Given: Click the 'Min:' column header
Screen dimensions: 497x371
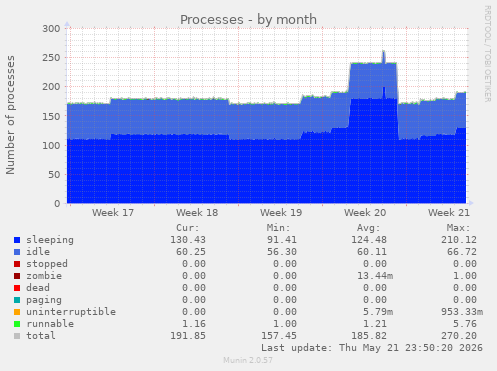Looking at the screenshot, I should 279,228.
